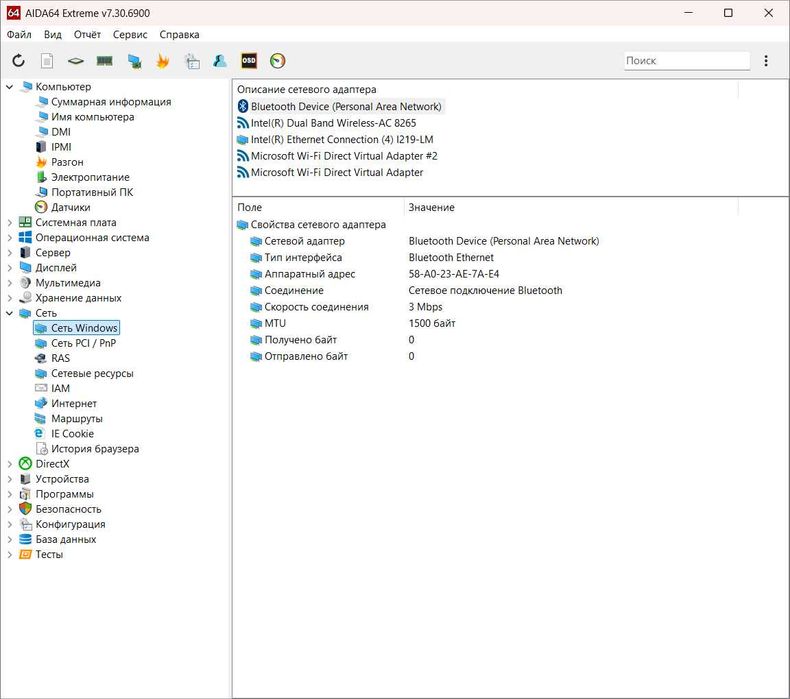
Task: Open the Вид menu
Action: [52, 35]
